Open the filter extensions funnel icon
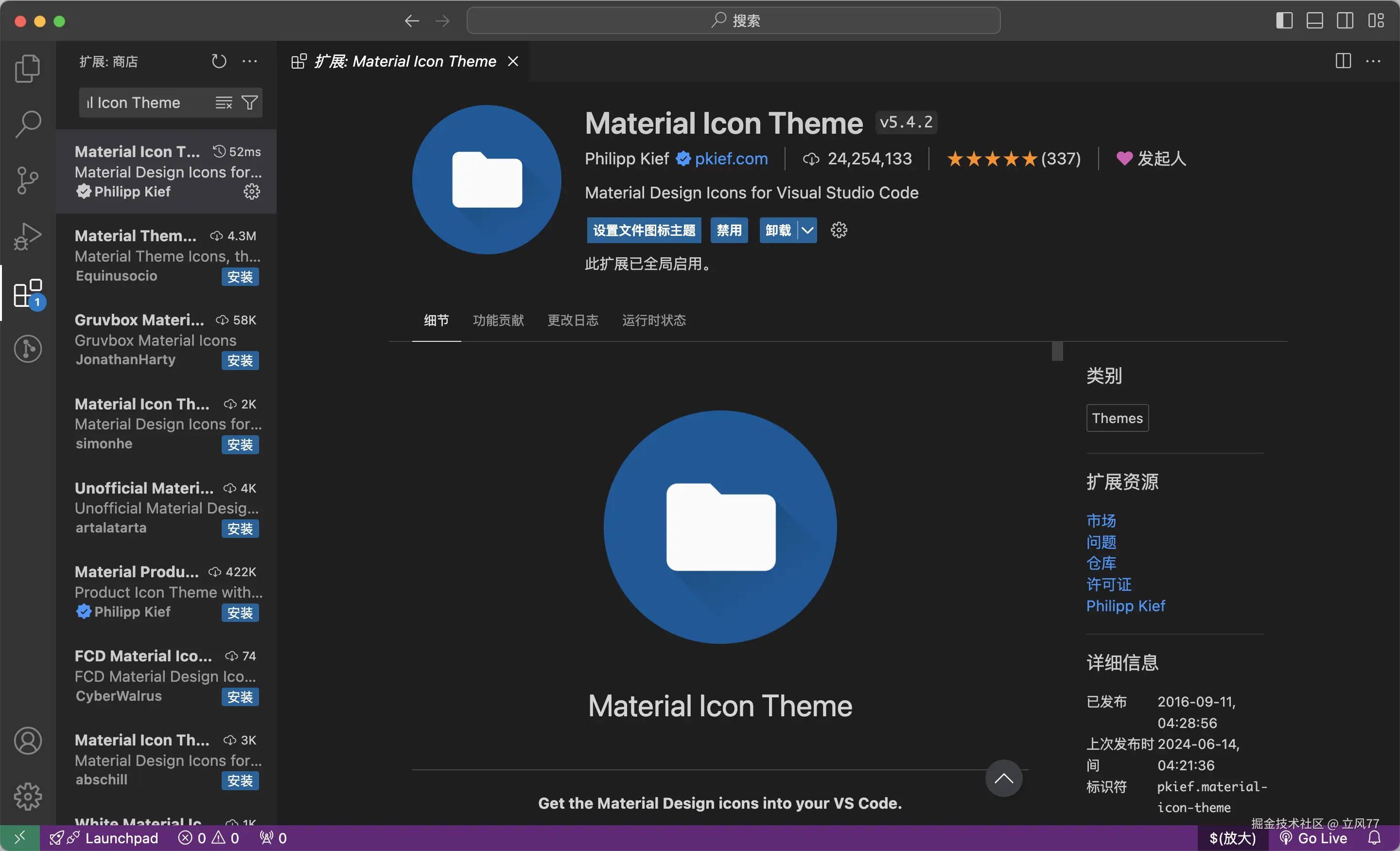This screenshot has height=851, width=1400. (249, 102)
